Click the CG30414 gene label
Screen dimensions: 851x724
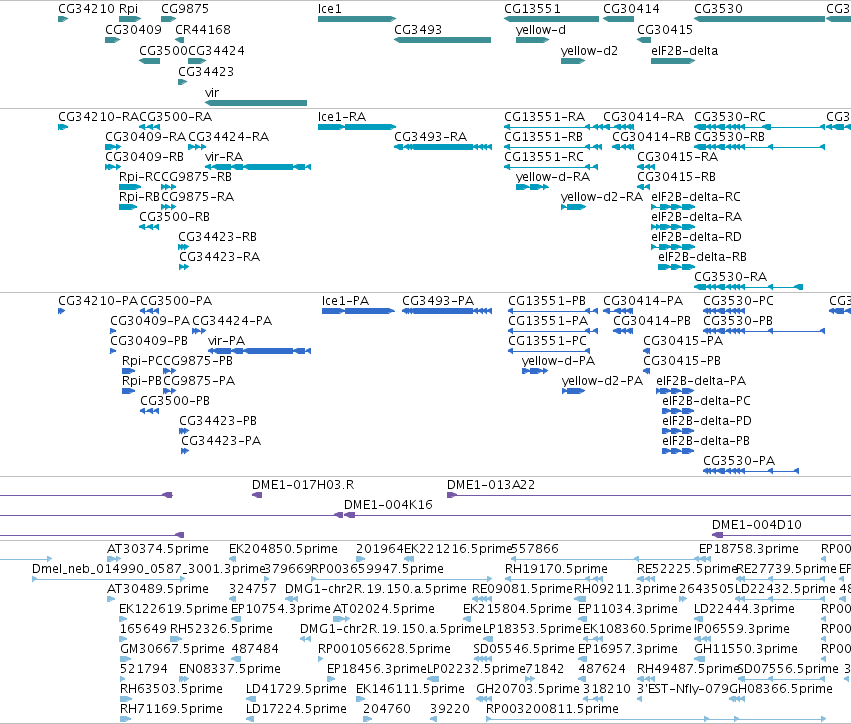click(631, 9)
